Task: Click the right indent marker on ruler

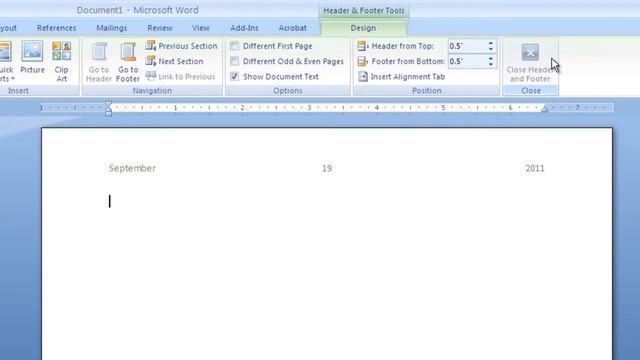Action: tap(544, 109)
